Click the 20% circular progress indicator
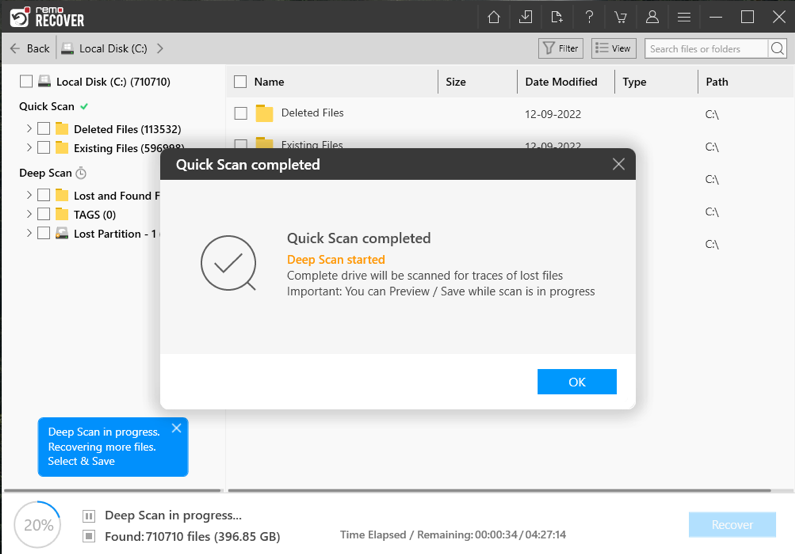 (38, 525)
